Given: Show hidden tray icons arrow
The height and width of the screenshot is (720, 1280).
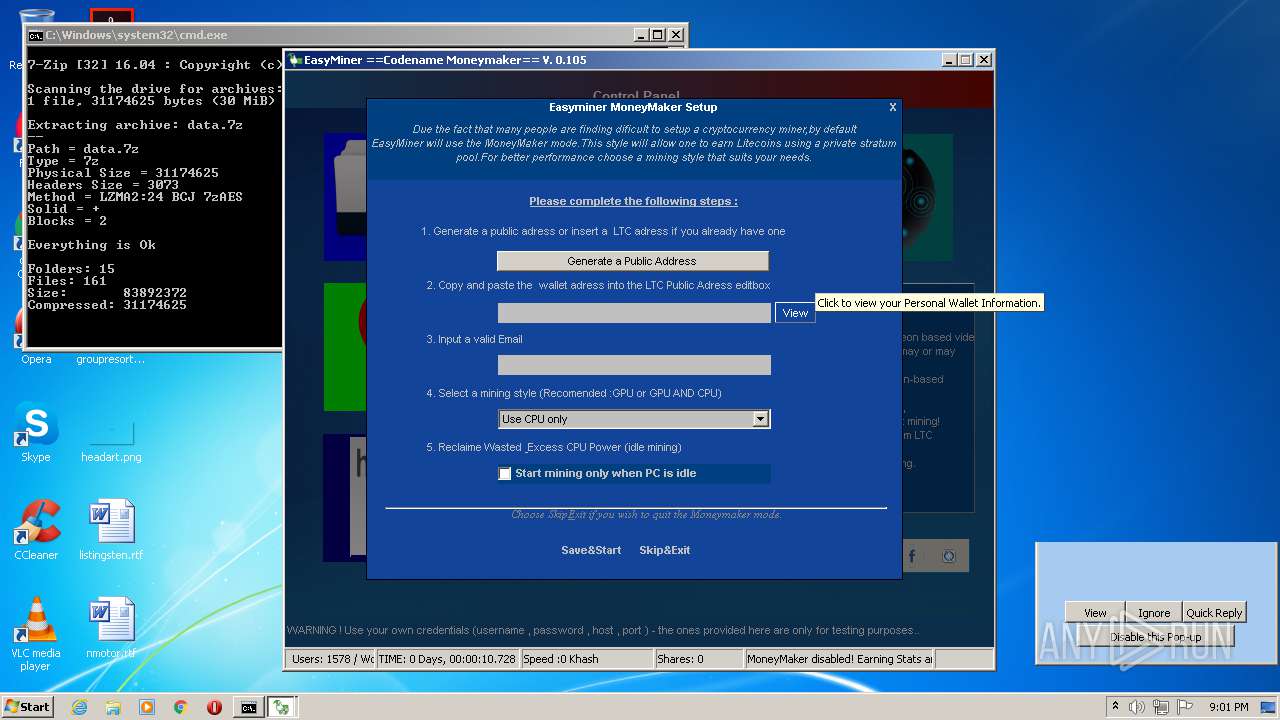Looking at the screenshot, I should pos(1115,706).
